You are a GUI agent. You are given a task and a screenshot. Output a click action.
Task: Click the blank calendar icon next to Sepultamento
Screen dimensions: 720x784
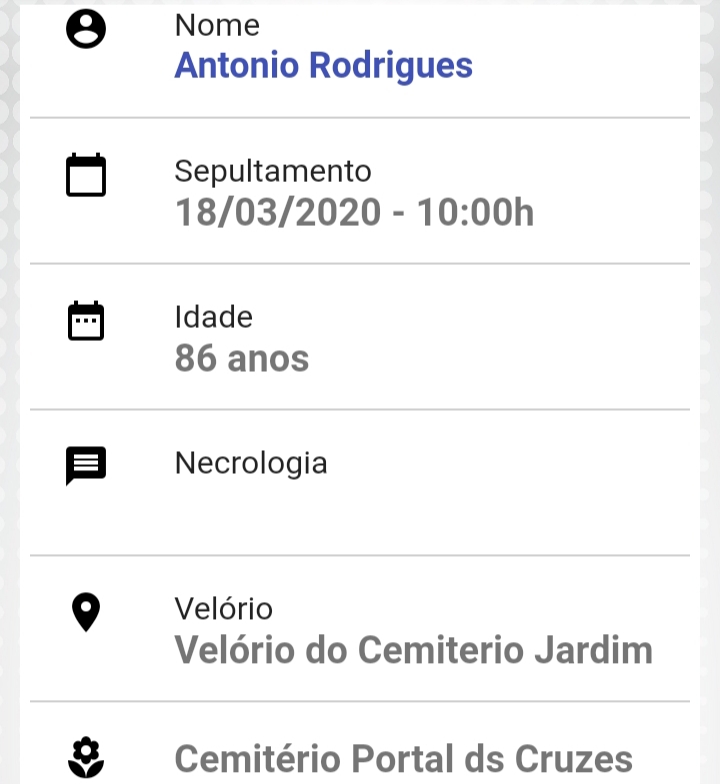(x=86, y=174)
